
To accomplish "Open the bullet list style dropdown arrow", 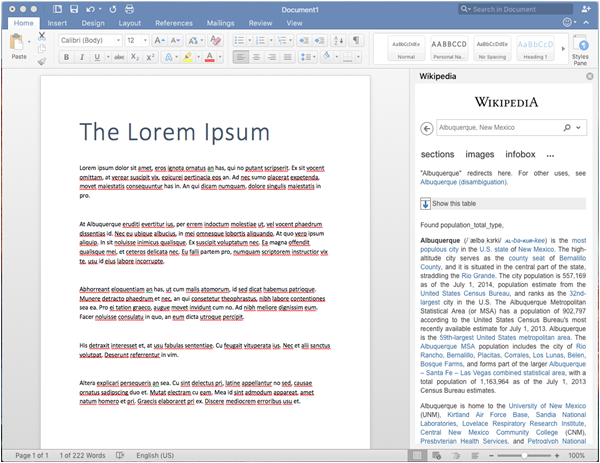I will pyautogui.click(x=249, y=40).
